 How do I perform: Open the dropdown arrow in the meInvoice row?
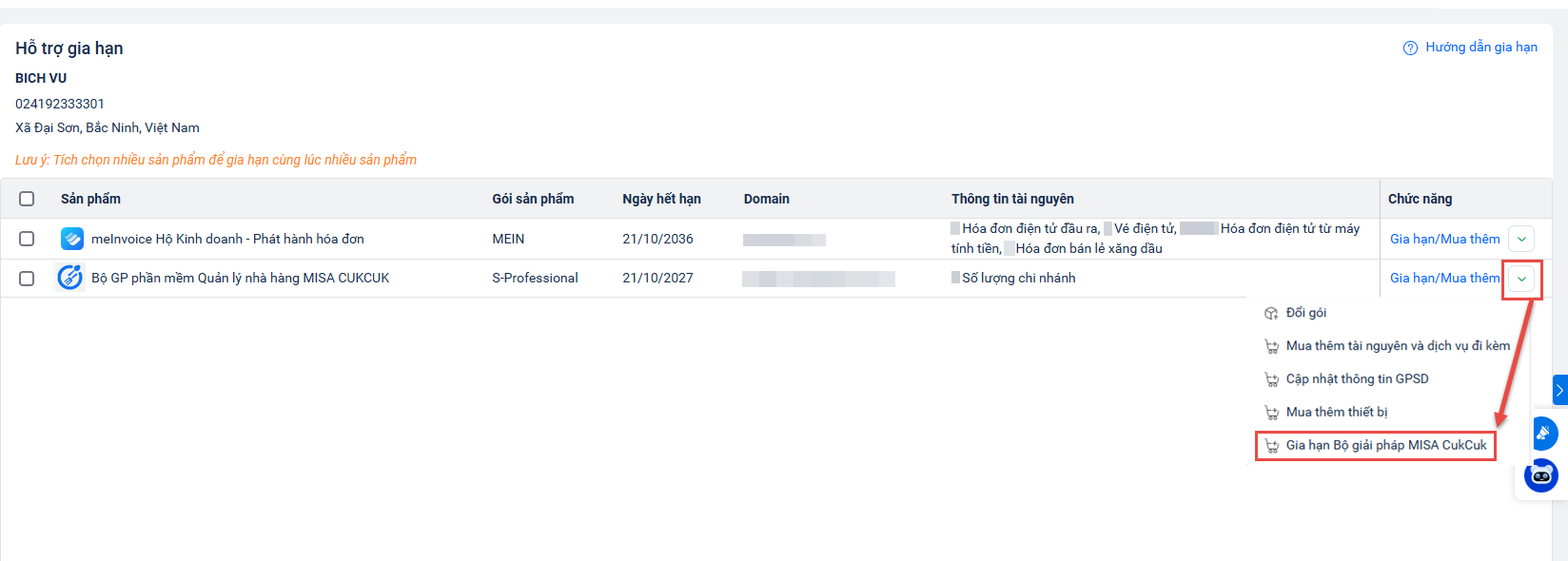1522,240
